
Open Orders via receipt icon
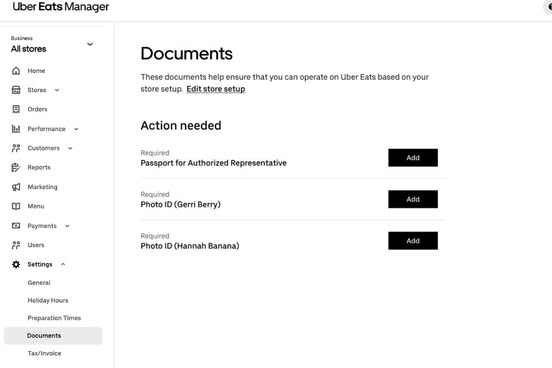(x=16, y=109)
